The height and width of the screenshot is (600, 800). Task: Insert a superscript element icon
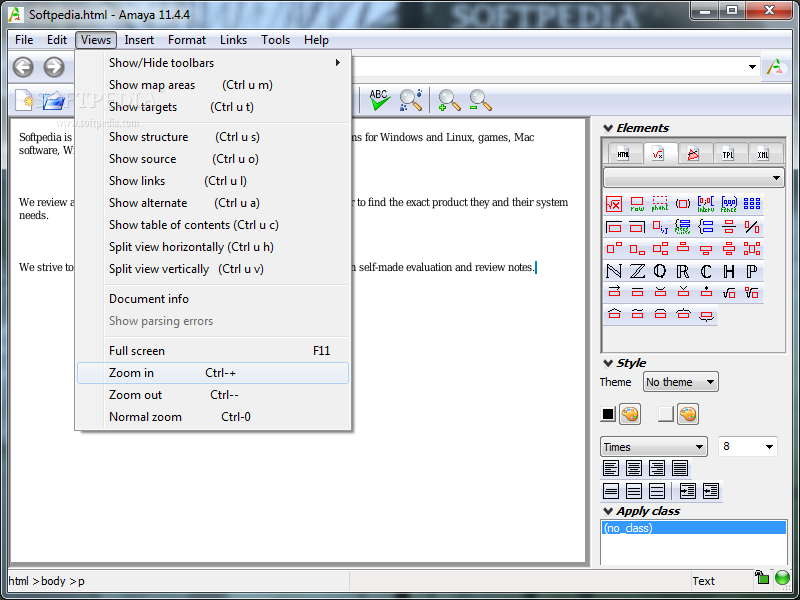[x=614, y=249]
